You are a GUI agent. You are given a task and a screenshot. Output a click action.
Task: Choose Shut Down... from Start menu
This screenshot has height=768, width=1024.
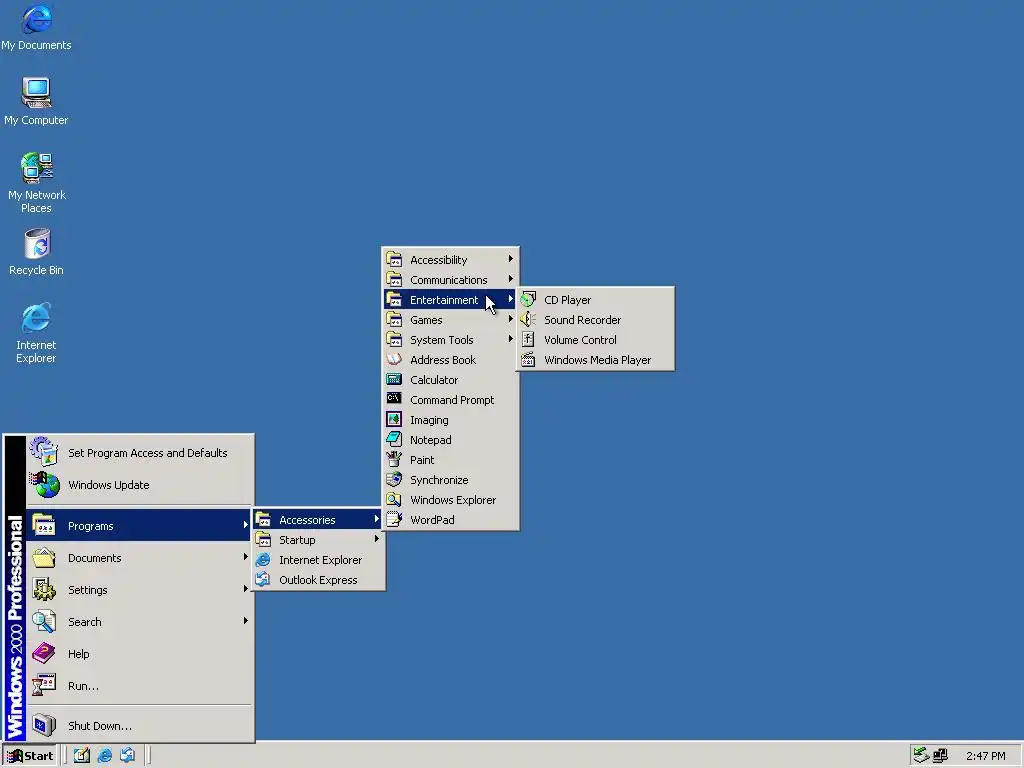click(139, 726)
